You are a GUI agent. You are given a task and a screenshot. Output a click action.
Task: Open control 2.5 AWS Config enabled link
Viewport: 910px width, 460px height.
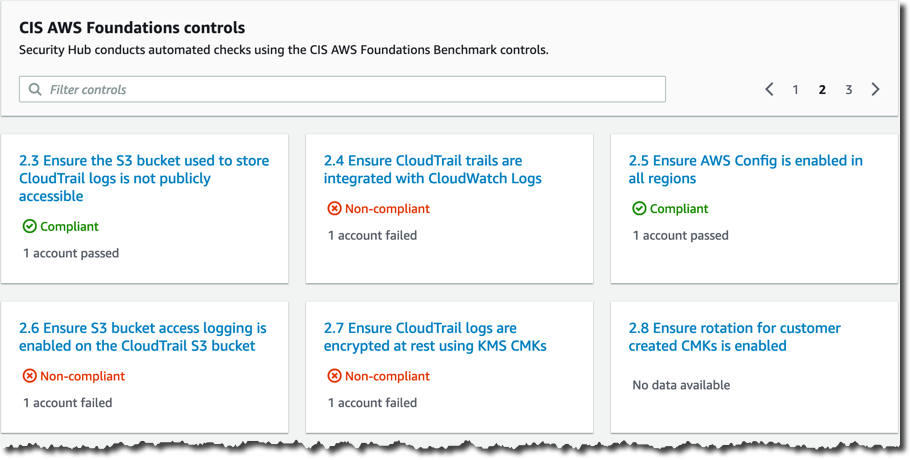tap(745, 169)
